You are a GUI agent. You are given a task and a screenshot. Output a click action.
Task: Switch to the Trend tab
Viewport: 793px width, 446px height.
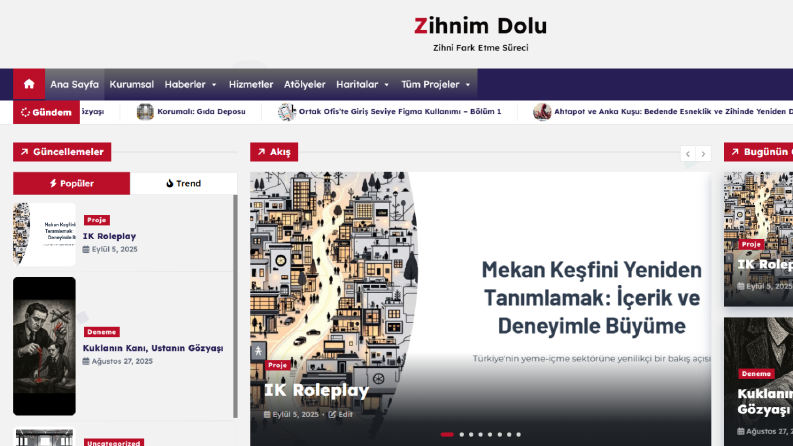click(184, 184)
